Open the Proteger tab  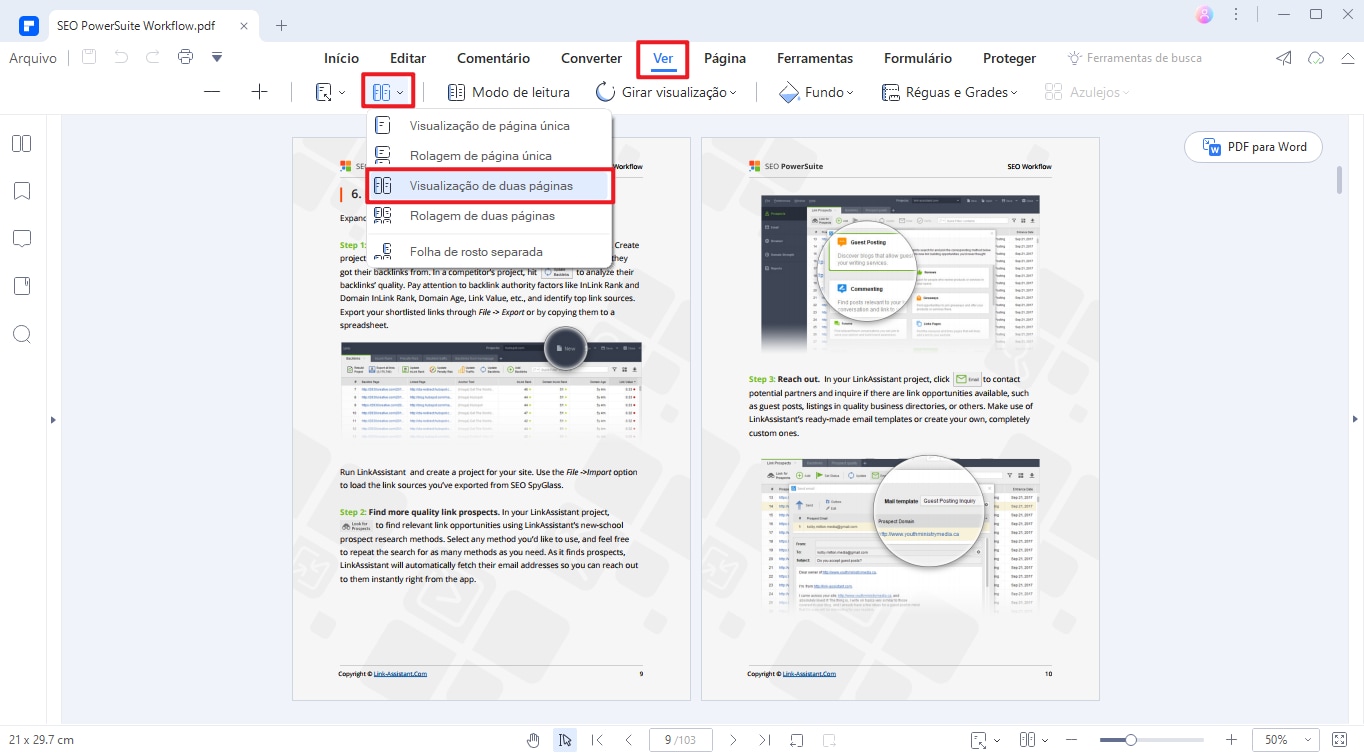coord(1010,58)
